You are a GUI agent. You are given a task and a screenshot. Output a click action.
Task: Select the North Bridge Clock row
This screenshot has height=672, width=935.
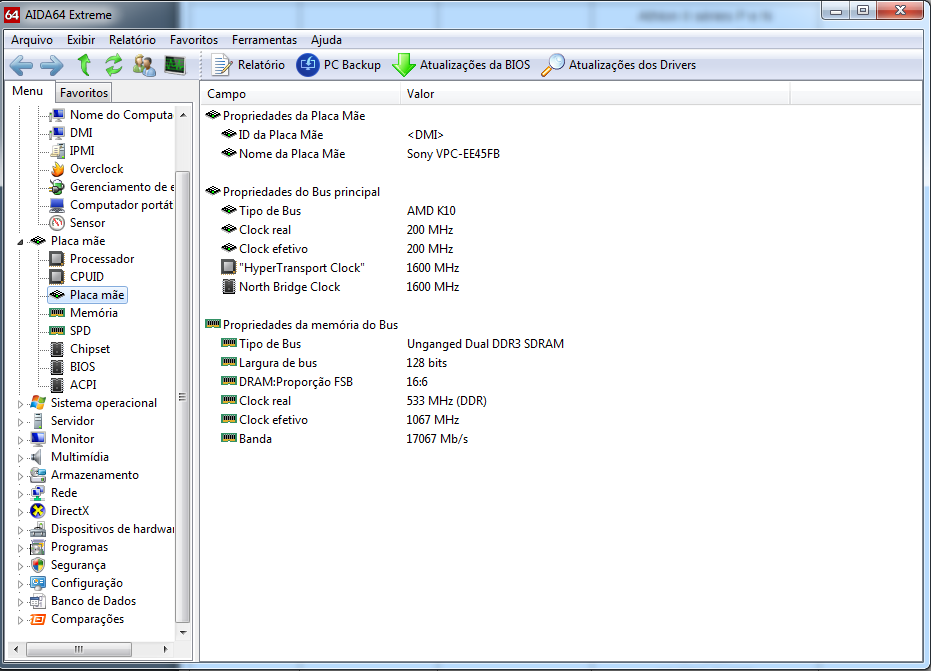pyautogui.click(x=561, y=287)
